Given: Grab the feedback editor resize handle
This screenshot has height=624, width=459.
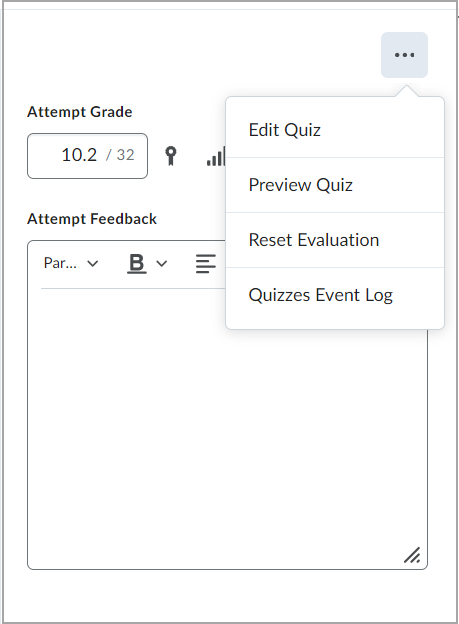Looking at the screenshot, I should click(x=412, y=555).
